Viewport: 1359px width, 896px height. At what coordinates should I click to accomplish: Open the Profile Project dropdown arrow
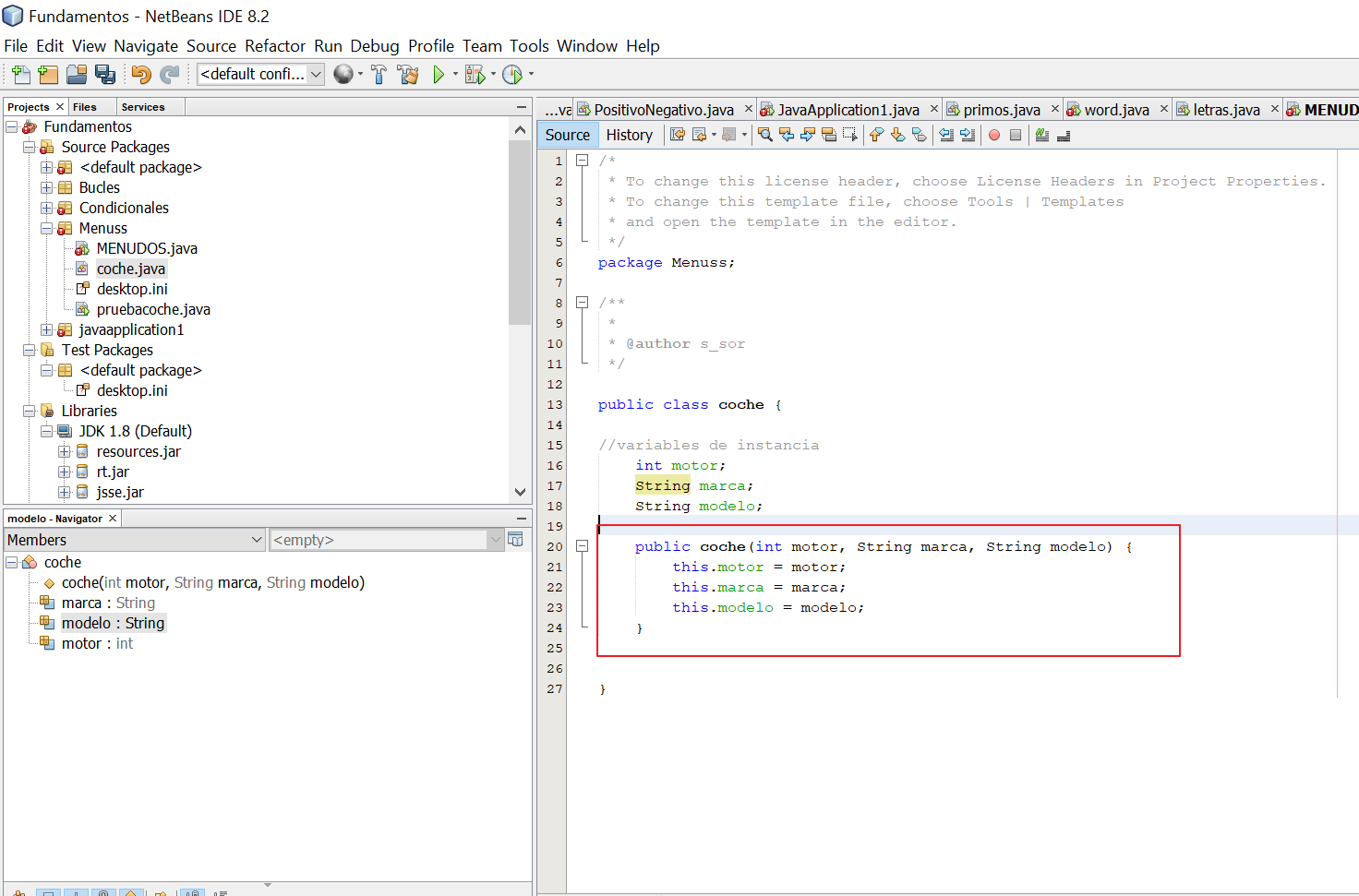(x=531, y=74)
